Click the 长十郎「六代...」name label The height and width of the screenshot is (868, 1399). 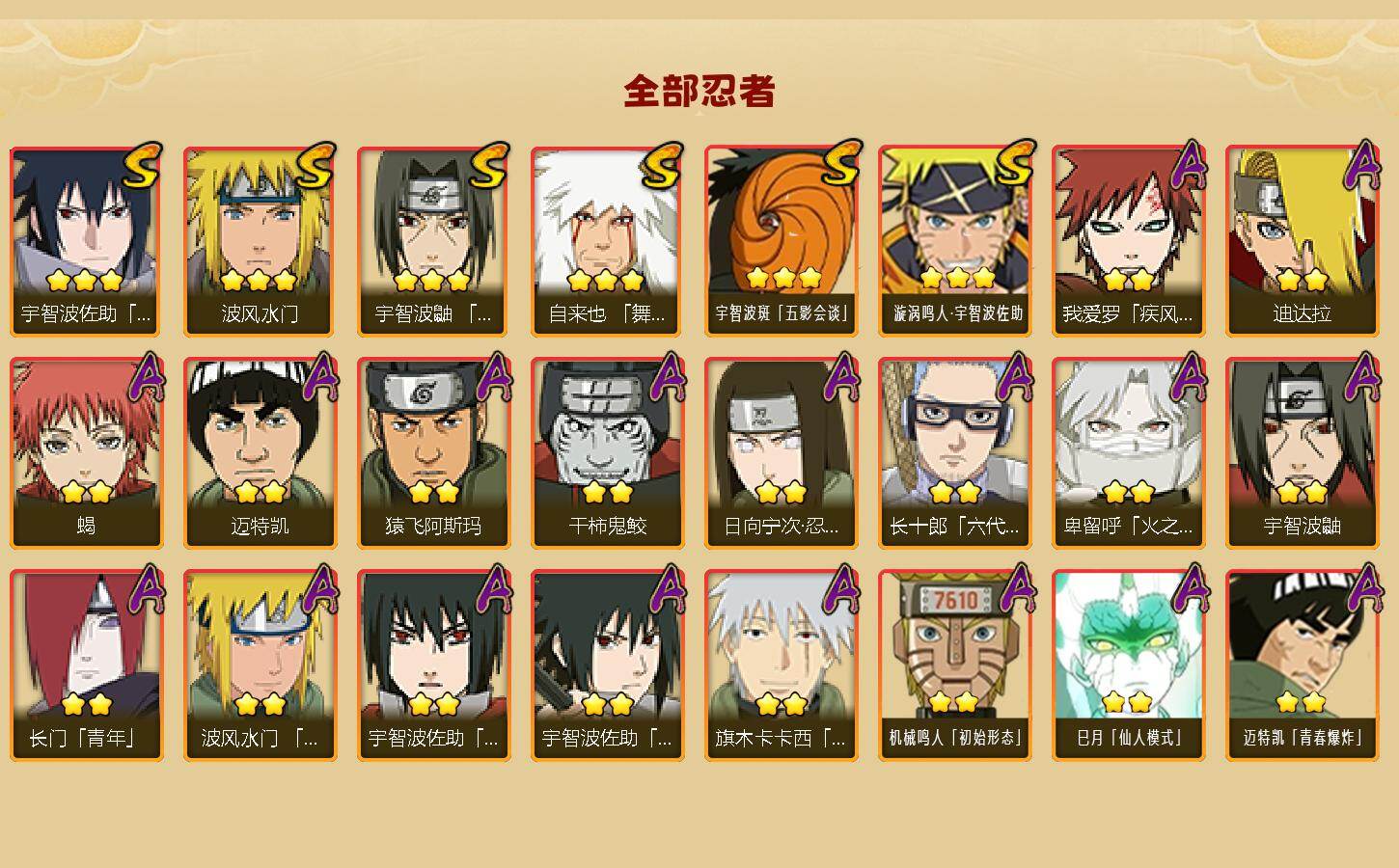click(x=954, y=526)
